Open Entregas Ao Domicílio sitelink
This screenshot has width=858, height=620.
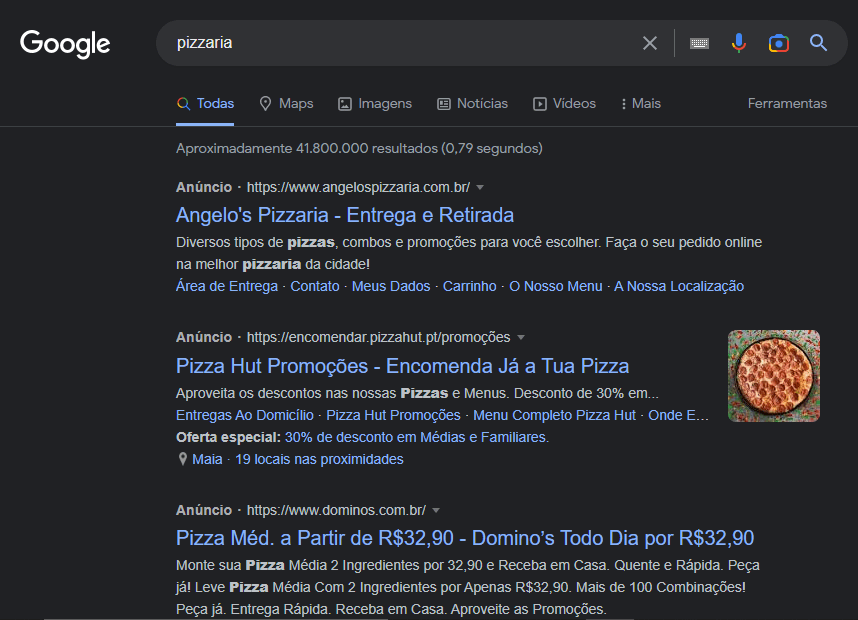tap(245, 415)
